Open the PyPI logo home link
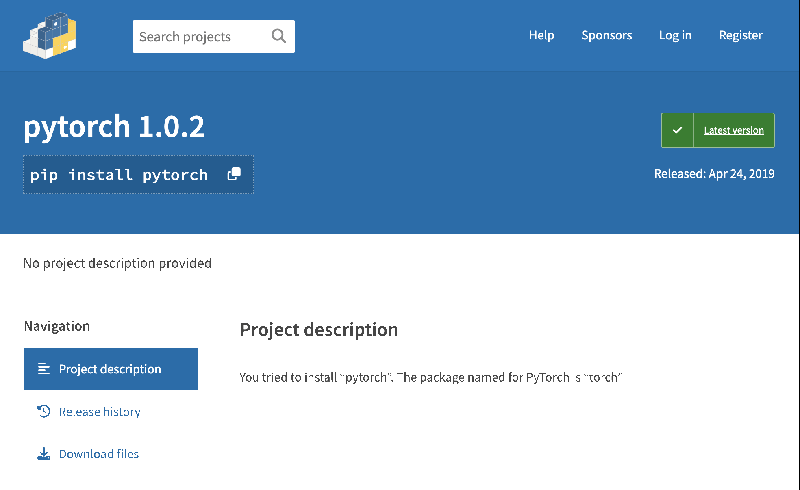The height and width of the screenshot is (490, 800). (49, 35)
